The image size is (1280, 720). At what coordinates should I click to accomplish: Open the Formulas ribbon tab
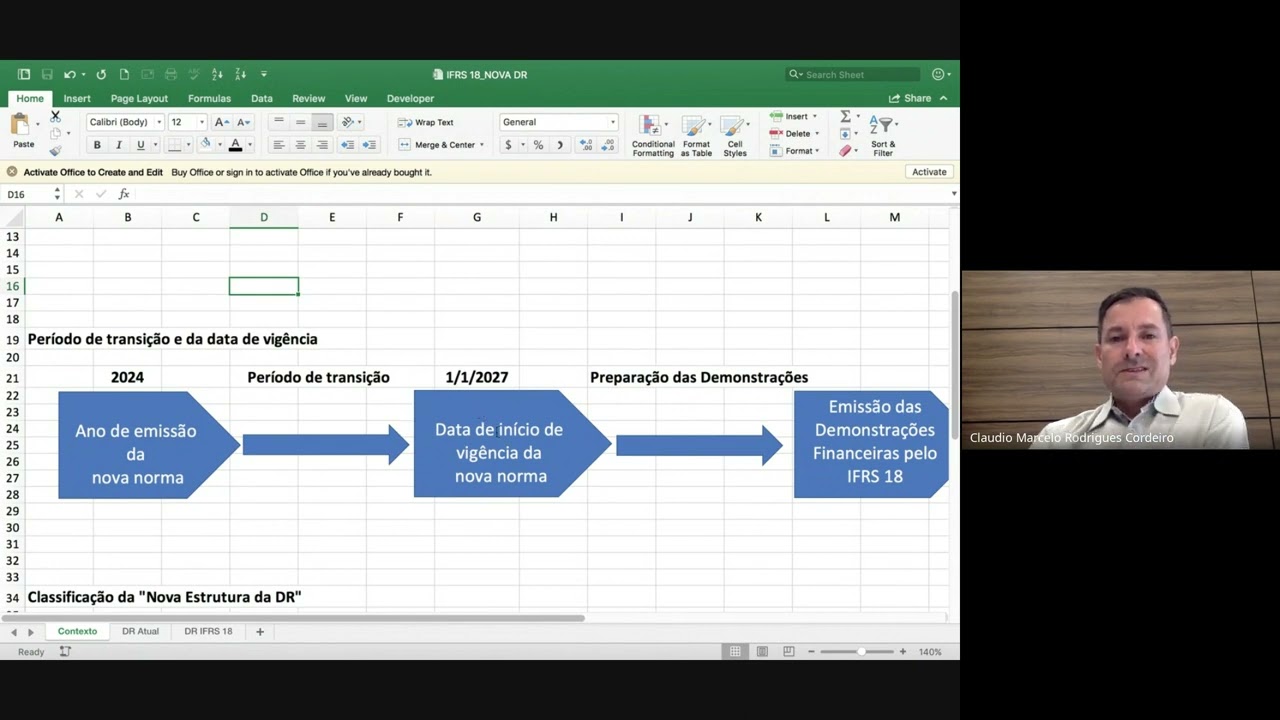click(209, 98)
